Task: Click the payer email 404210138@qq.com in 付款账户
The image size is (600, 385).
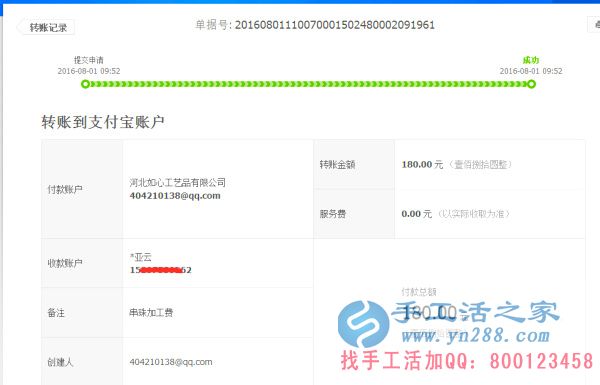Action: 175,196
